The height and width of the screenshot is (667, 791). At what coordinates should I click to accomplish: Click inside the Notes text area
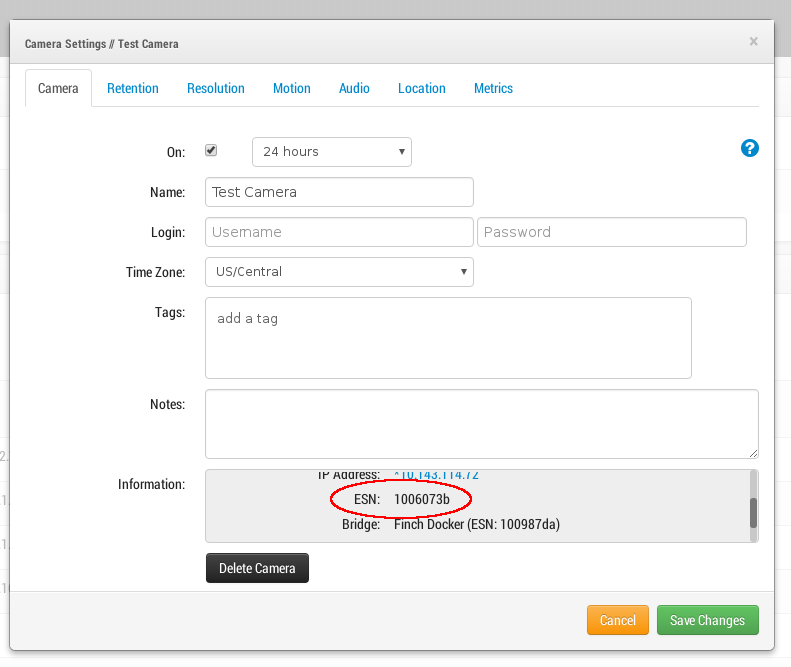[x=481, y=424]
